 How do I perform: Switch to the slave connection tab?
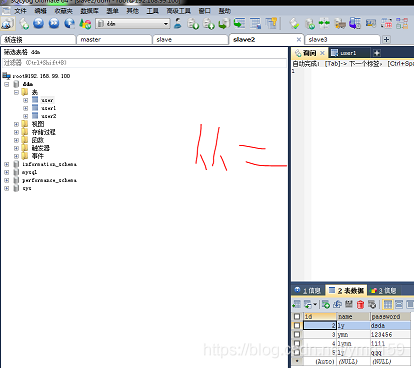click(190, 40)
